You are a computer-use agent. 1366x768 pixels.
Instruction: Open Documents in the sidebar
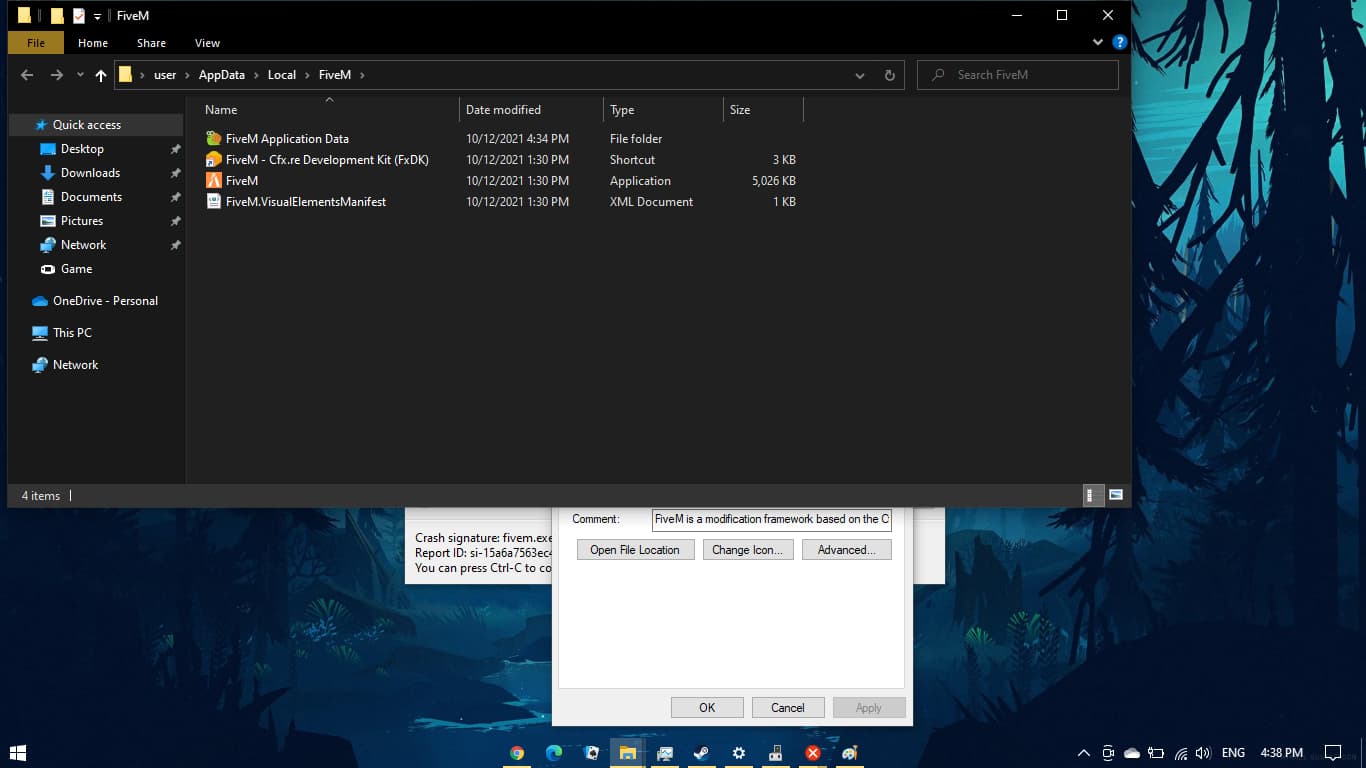click(91, 197)
